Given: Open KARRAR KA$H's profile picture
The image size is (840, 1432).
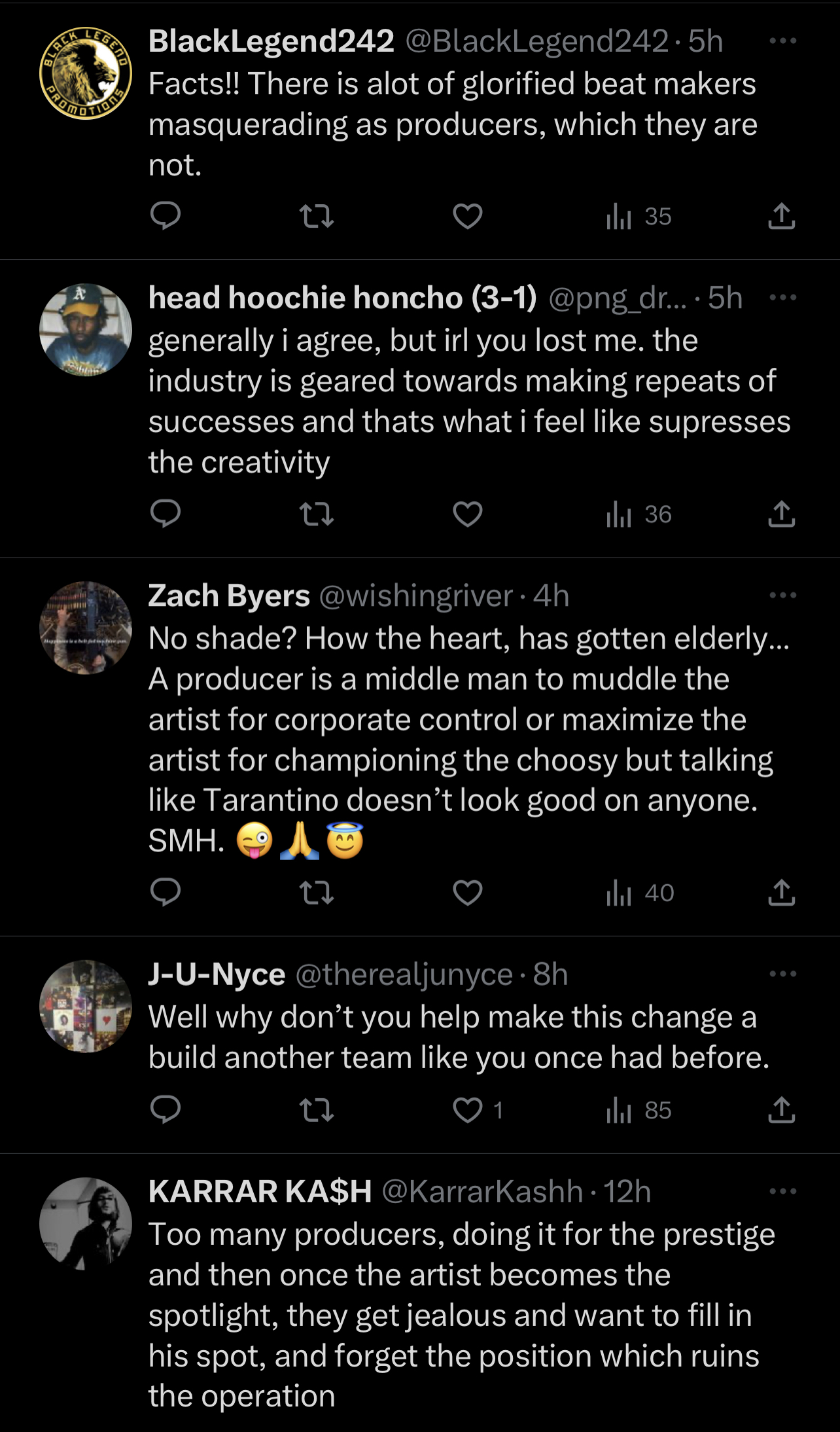Looking at the screenshot, I should coord(86,1224).
